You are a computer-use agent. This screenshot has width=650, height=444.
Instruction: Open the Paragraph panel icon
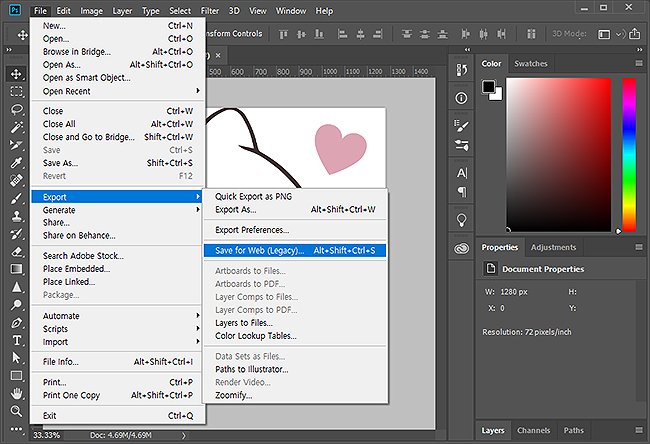461,192
